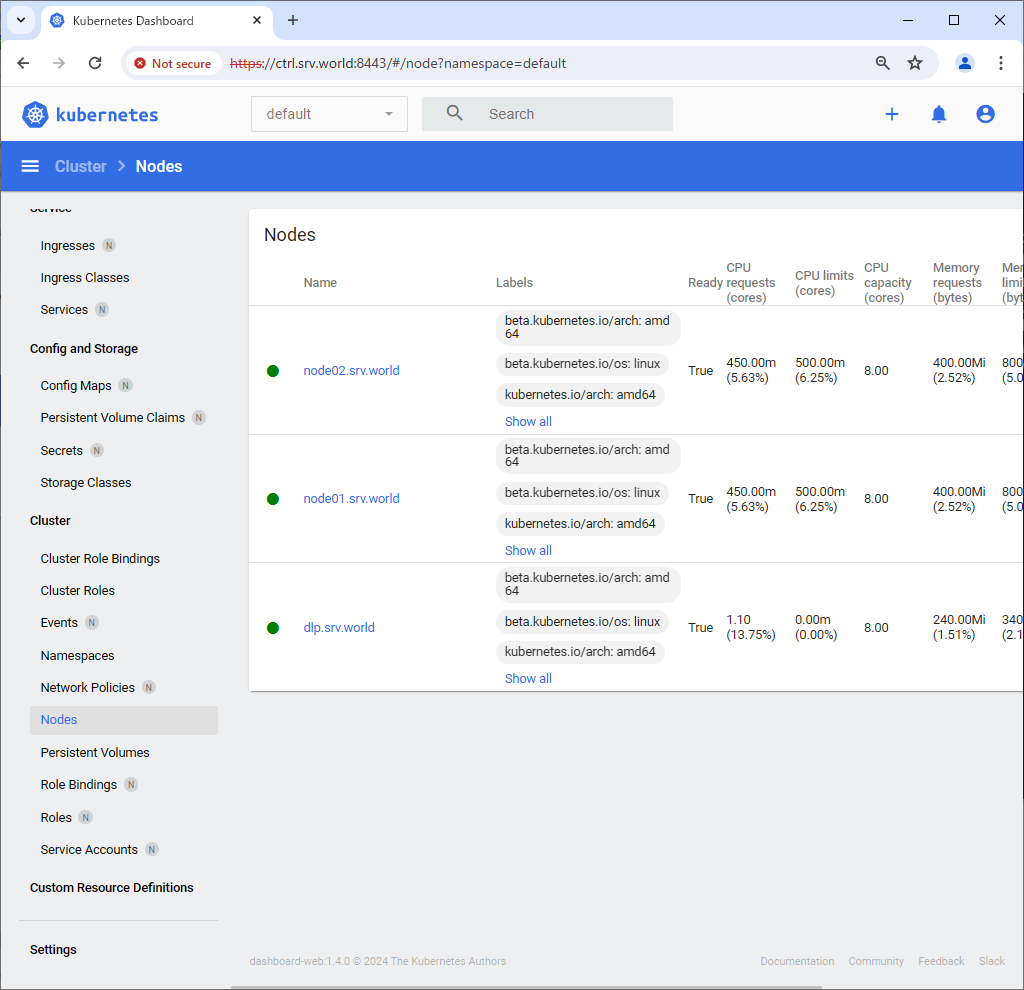Bookmark this page with the star icon
Screen dimensions: 1024x990
[915, 63]
